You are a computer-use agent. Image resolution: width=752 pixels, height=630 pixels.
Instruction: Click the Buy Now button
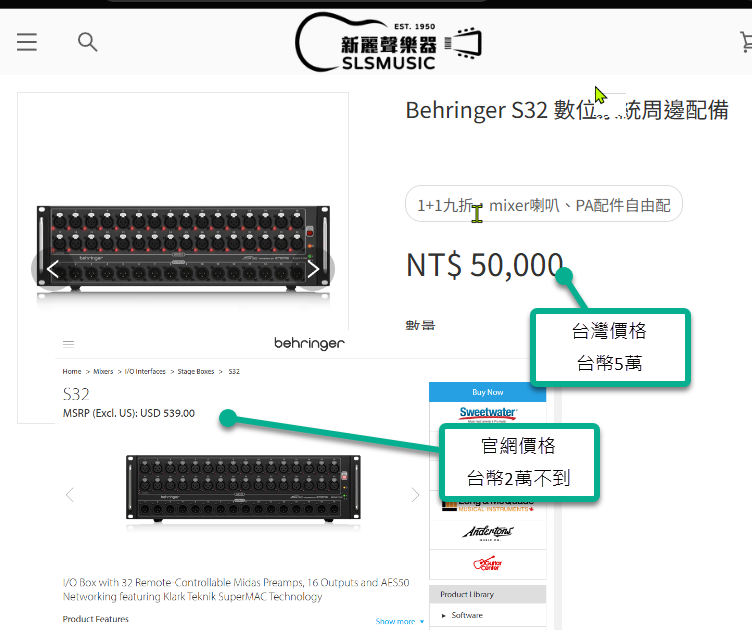[x=487, y=392]
